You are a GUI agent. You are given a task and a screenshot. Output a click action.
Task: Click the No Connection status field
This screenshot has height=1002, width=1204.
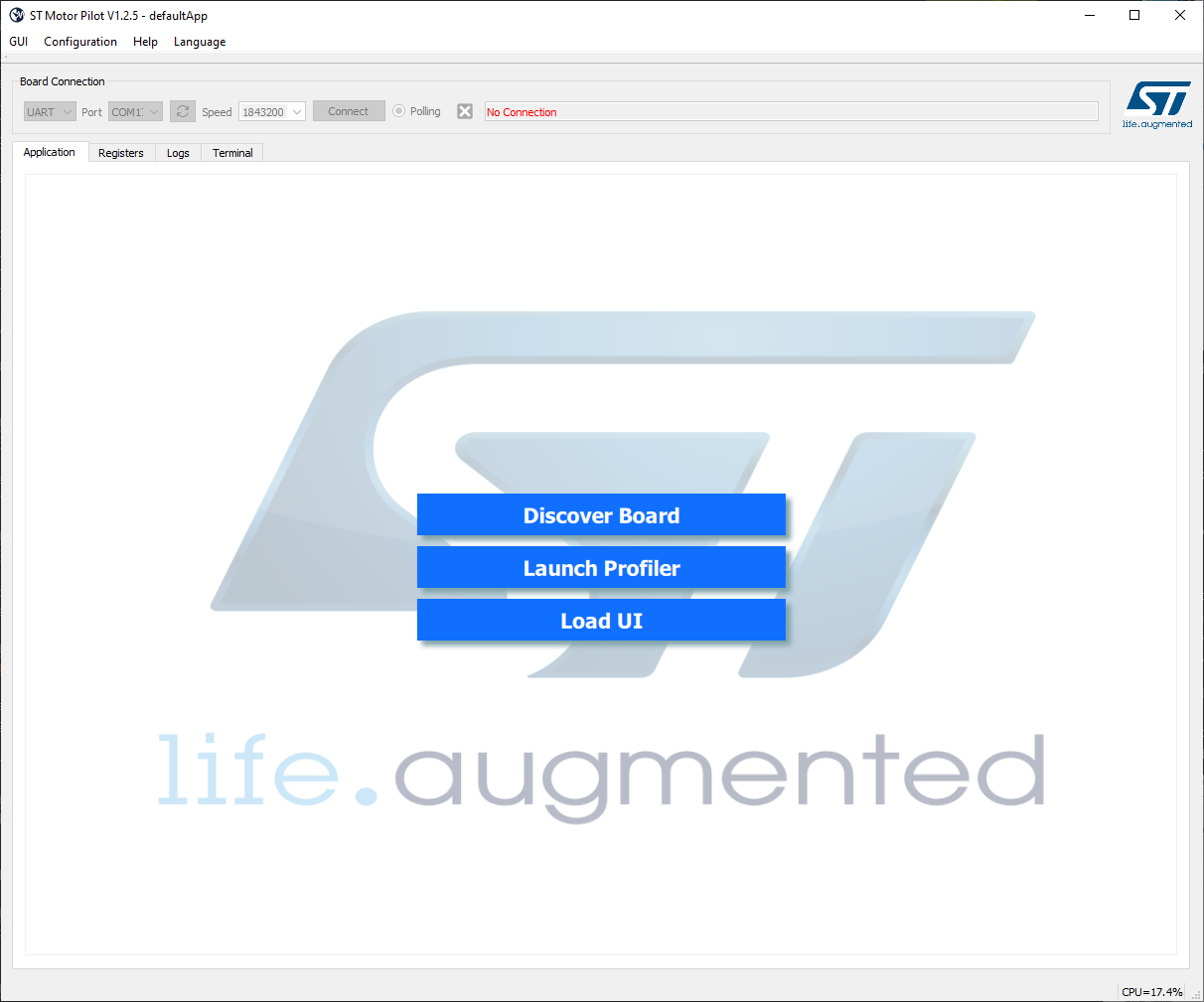pyautogui.click(x=792, y=111)
